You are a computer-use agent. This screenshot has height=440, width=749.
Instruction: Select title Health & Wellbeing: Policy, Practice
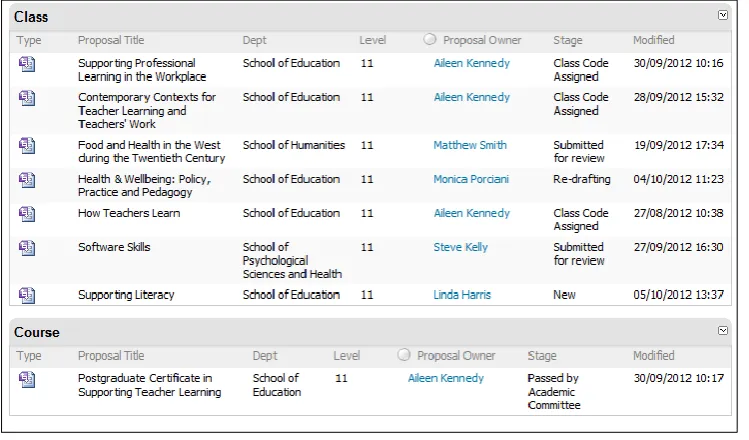click(144, 186)
